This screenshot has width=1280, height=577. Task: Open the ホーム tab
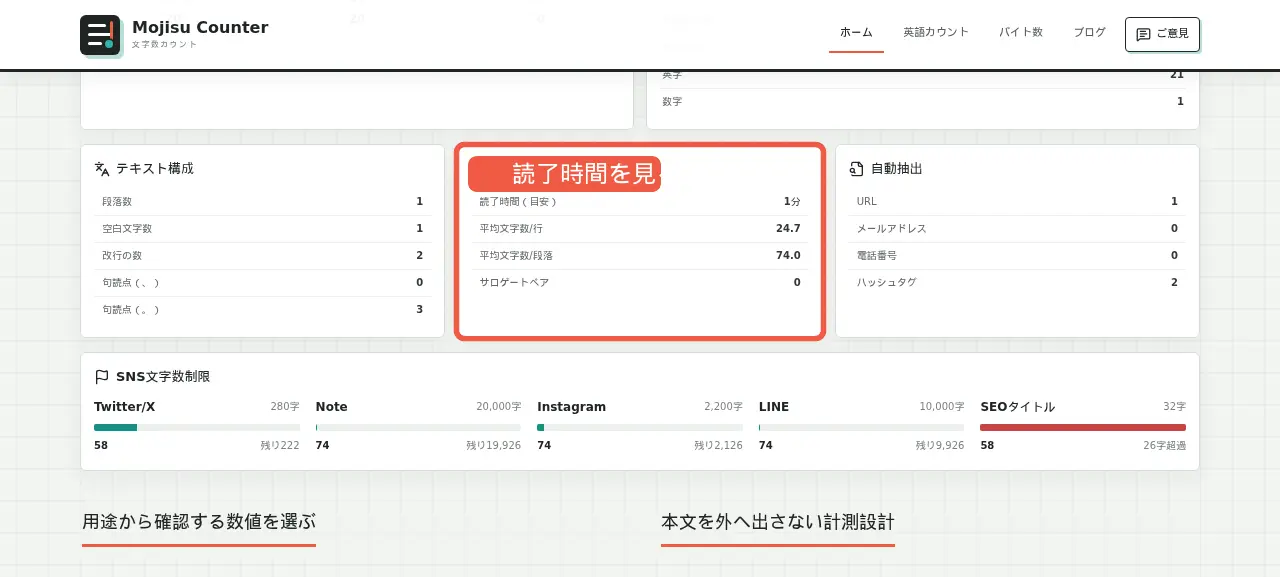[856, 32]
